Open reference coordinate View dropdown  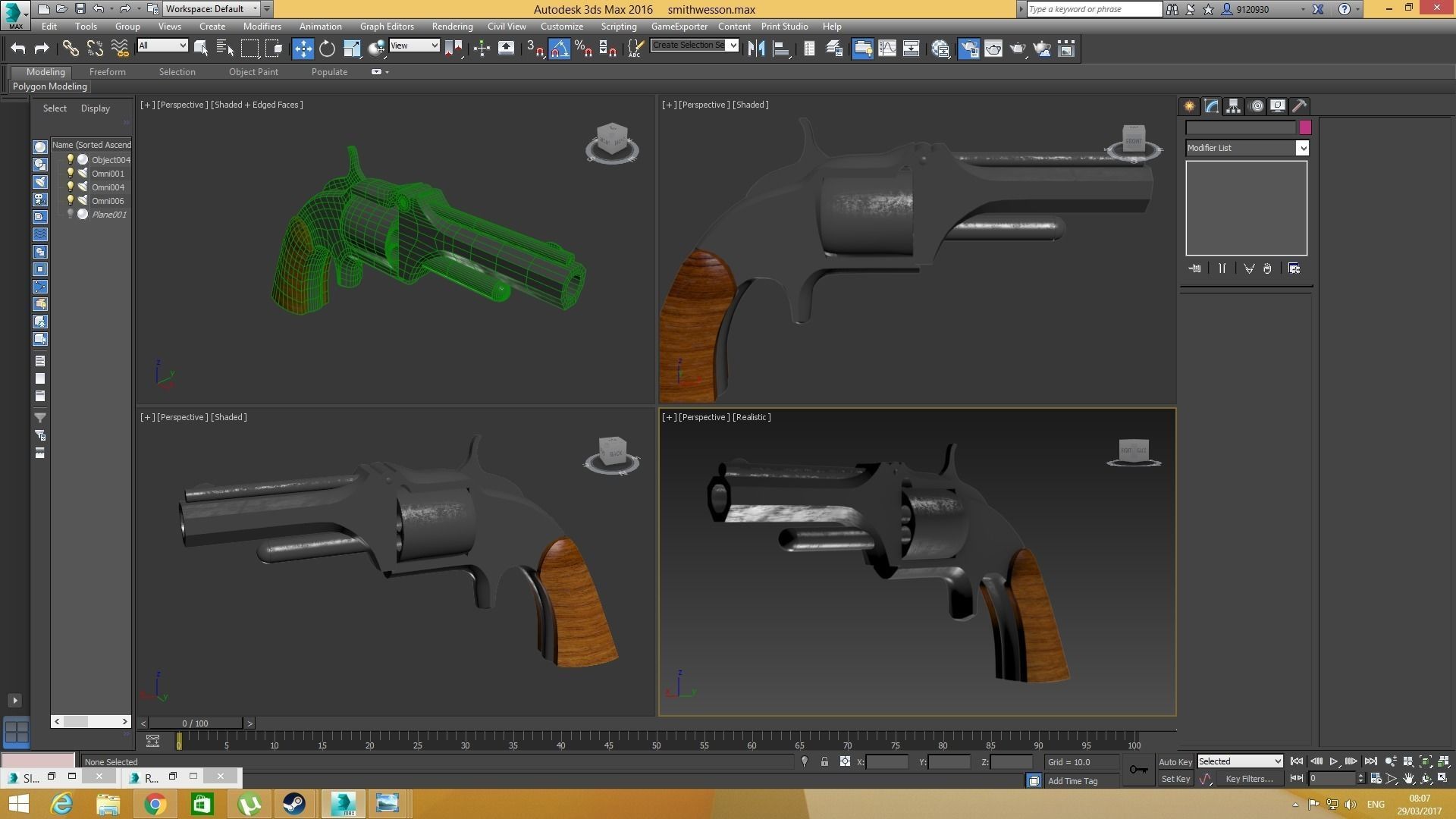pyautogui.click(x=414, y=45)
